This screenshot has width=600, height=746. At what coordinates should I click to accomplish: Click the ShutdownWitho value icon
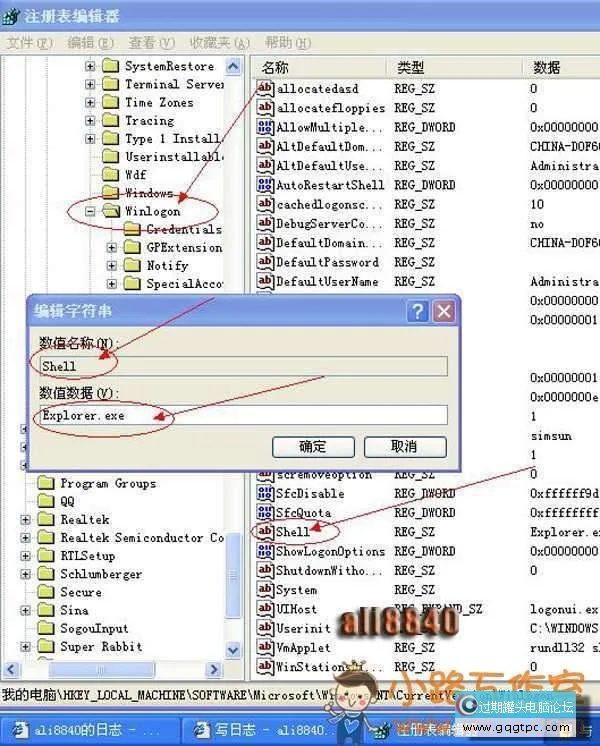click(265, 570)
